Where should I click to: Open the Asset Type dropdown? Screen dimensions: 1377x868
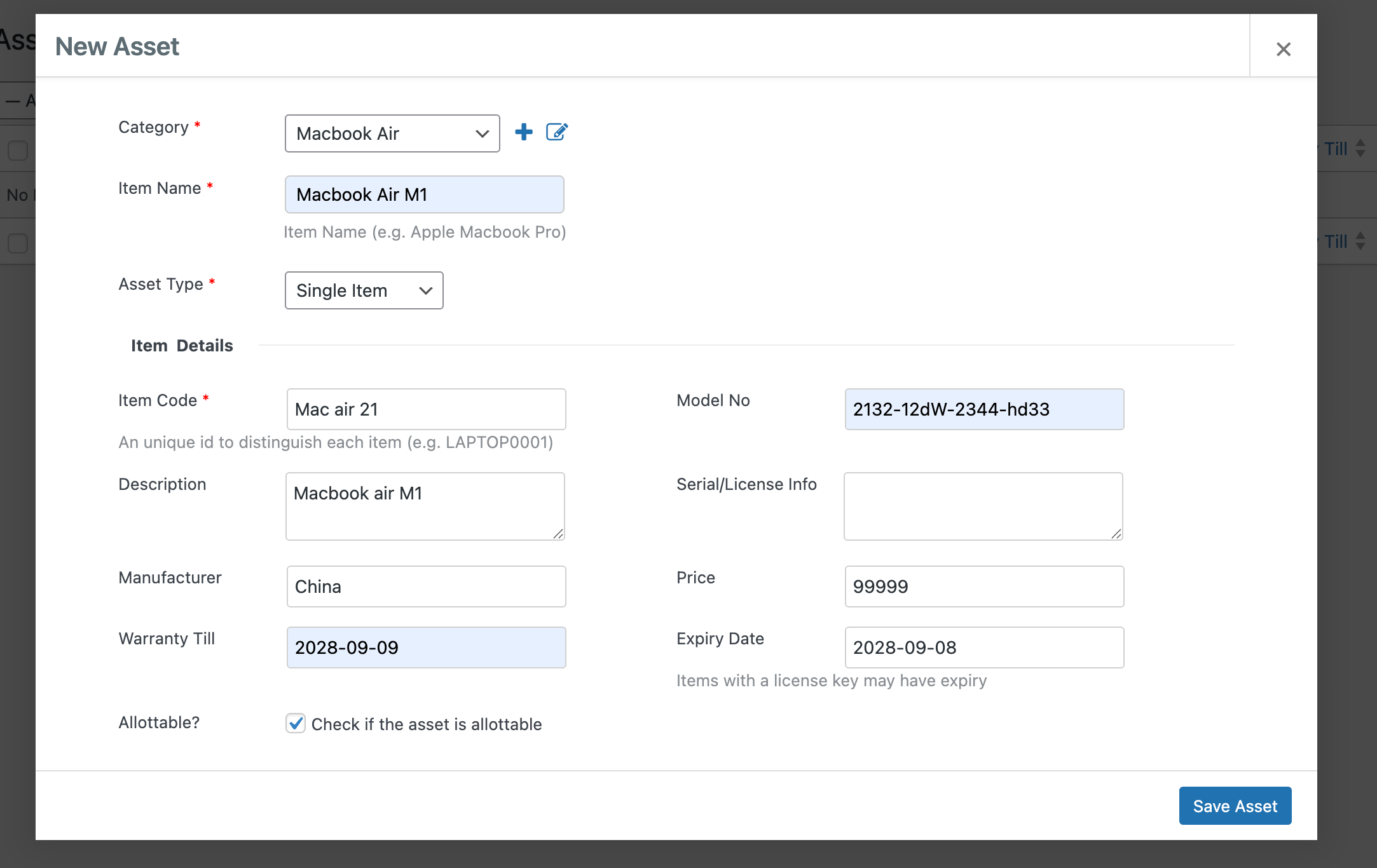coord(364,290)
